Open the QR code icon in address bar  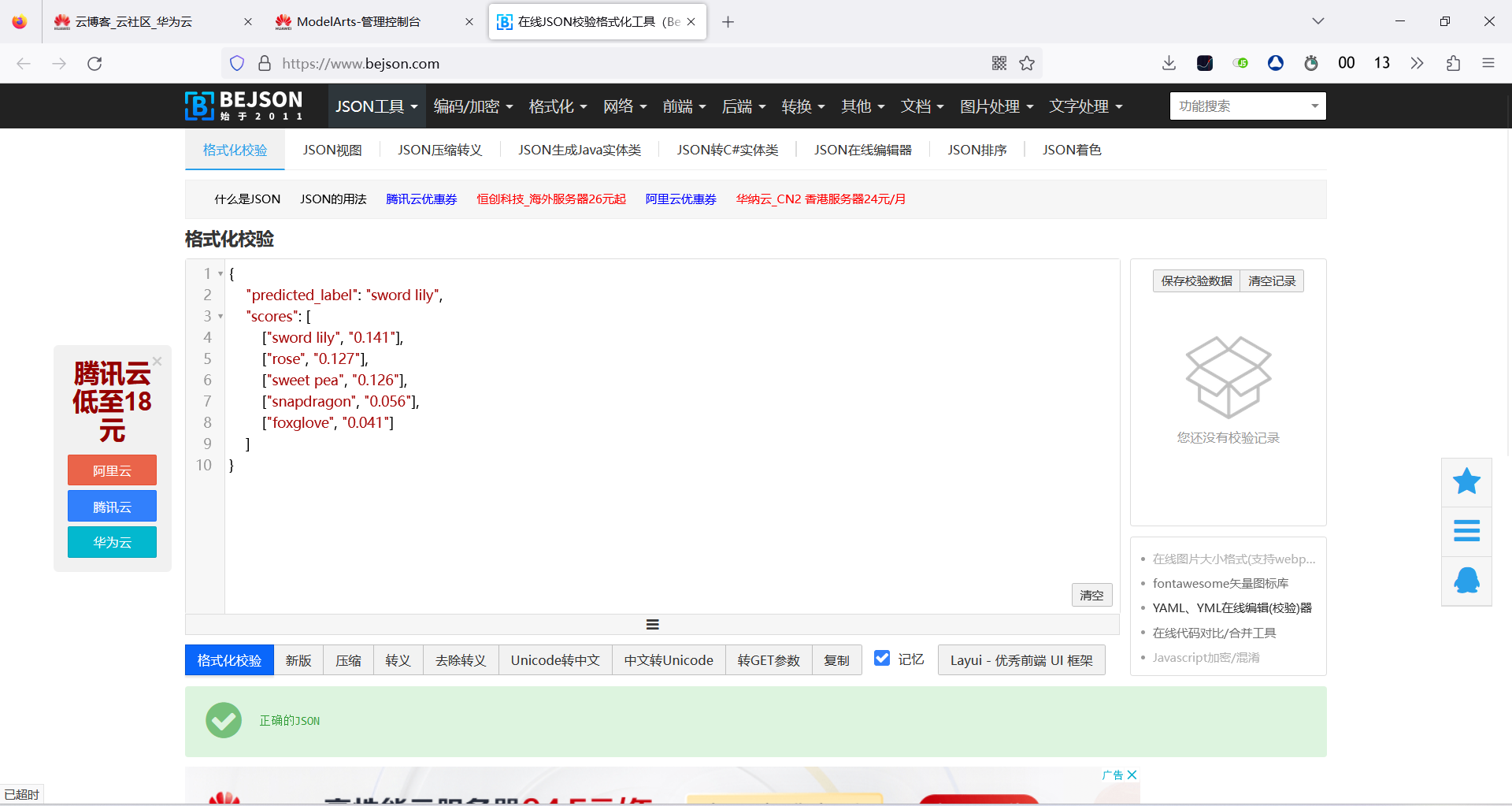point(999,63)
